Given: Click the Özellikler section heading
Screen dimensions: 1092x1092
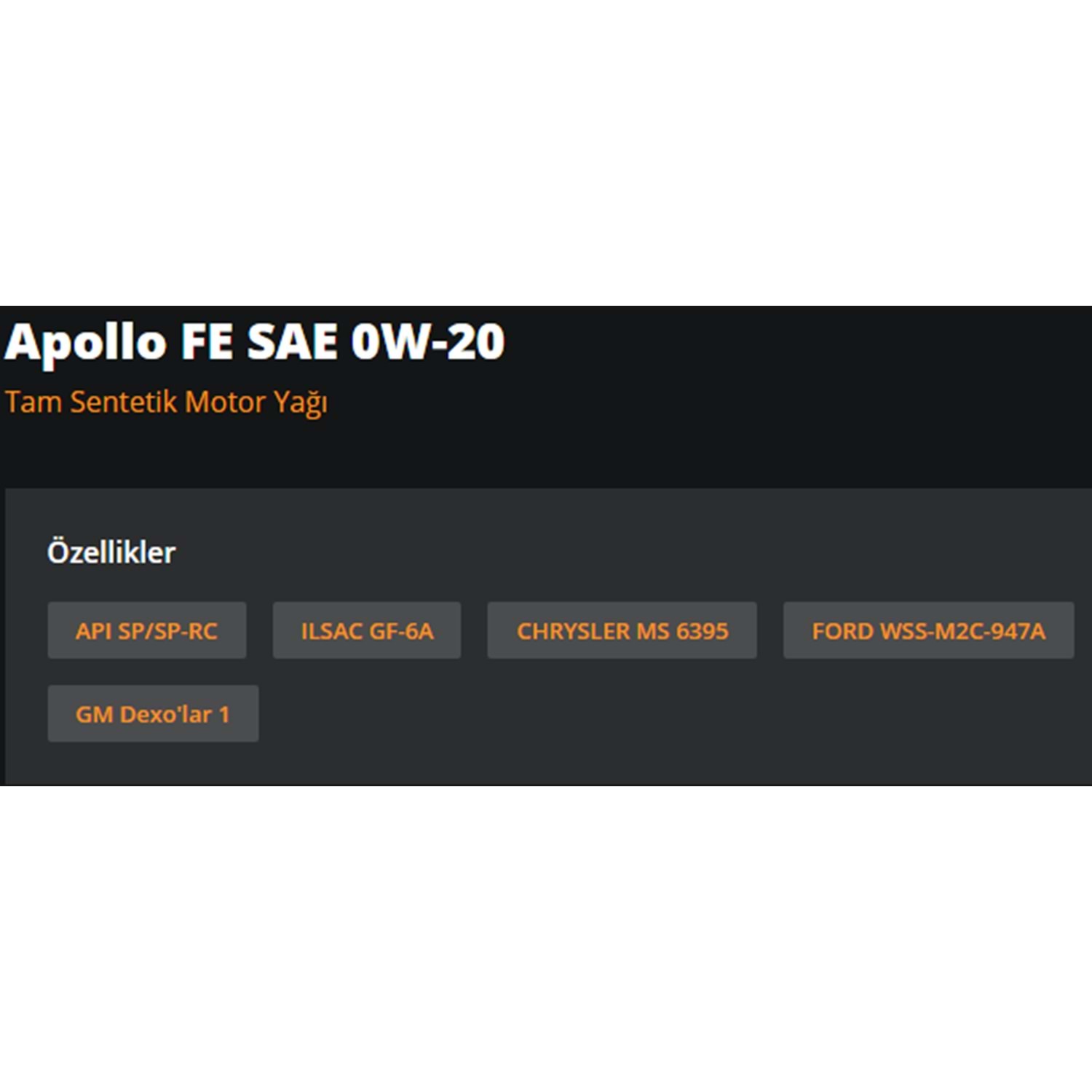Looking at the screenshot, I should pyautogui.click(x=111, y=553).
